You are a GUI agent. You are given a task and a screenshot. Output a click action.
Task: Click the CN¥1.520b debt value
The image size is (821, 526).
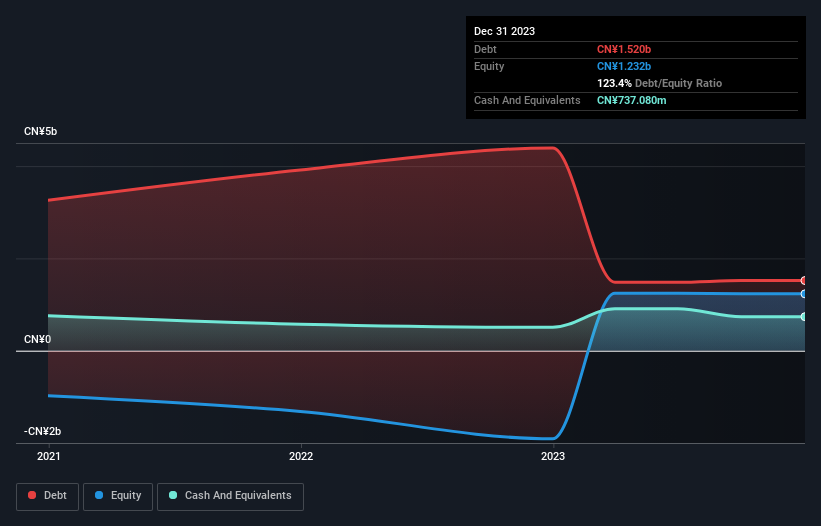pyautogui.click(x=624, y=49)
